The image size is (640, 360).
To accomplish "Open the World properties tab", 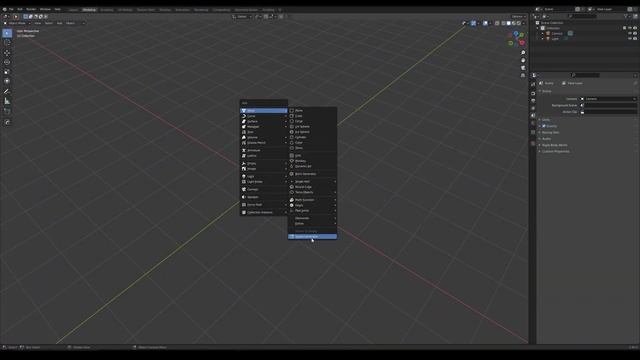I will [x=533, y=123].
